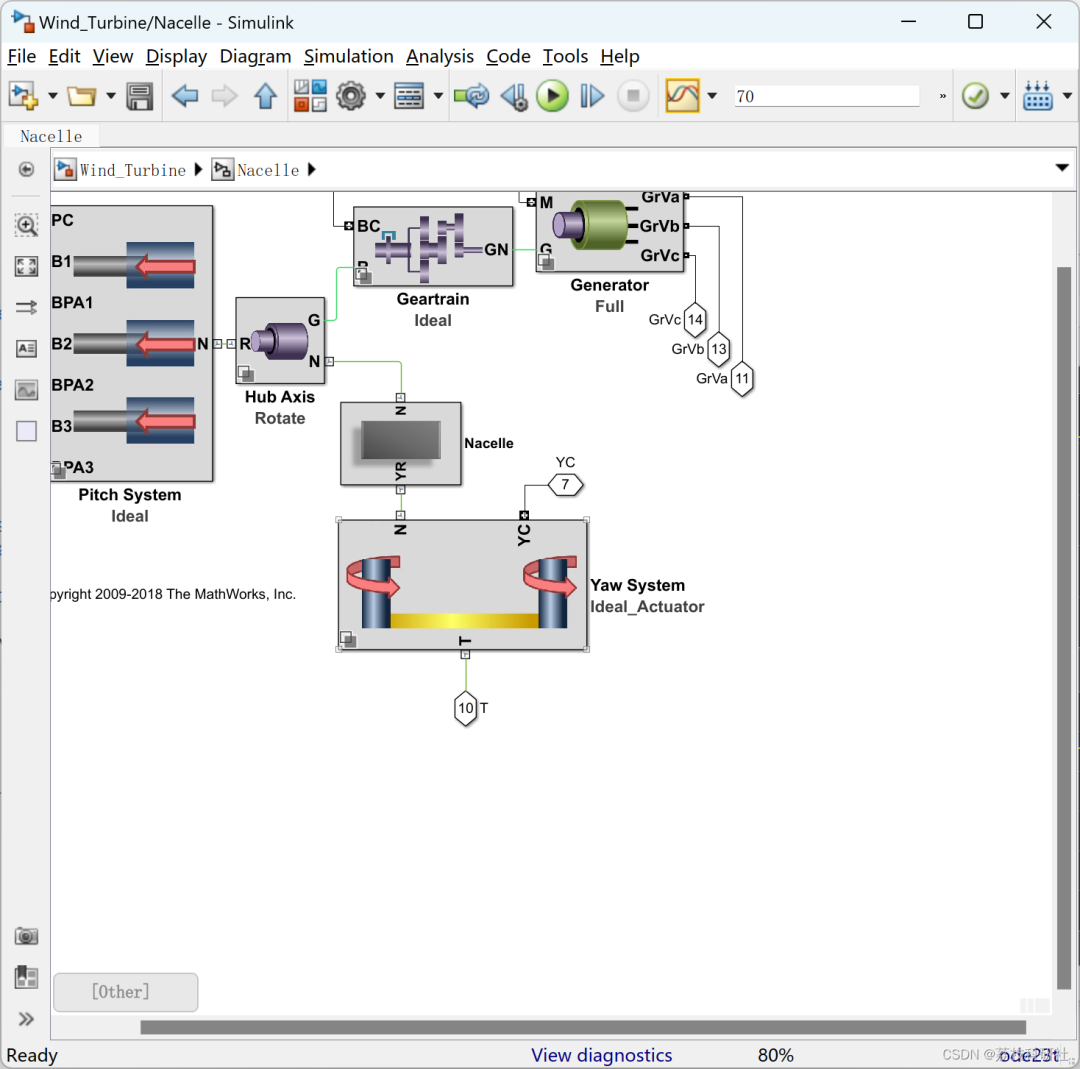Open the Code menu
The width and height of the screenshot is (1080, 1069).
(x=508, y=56)
